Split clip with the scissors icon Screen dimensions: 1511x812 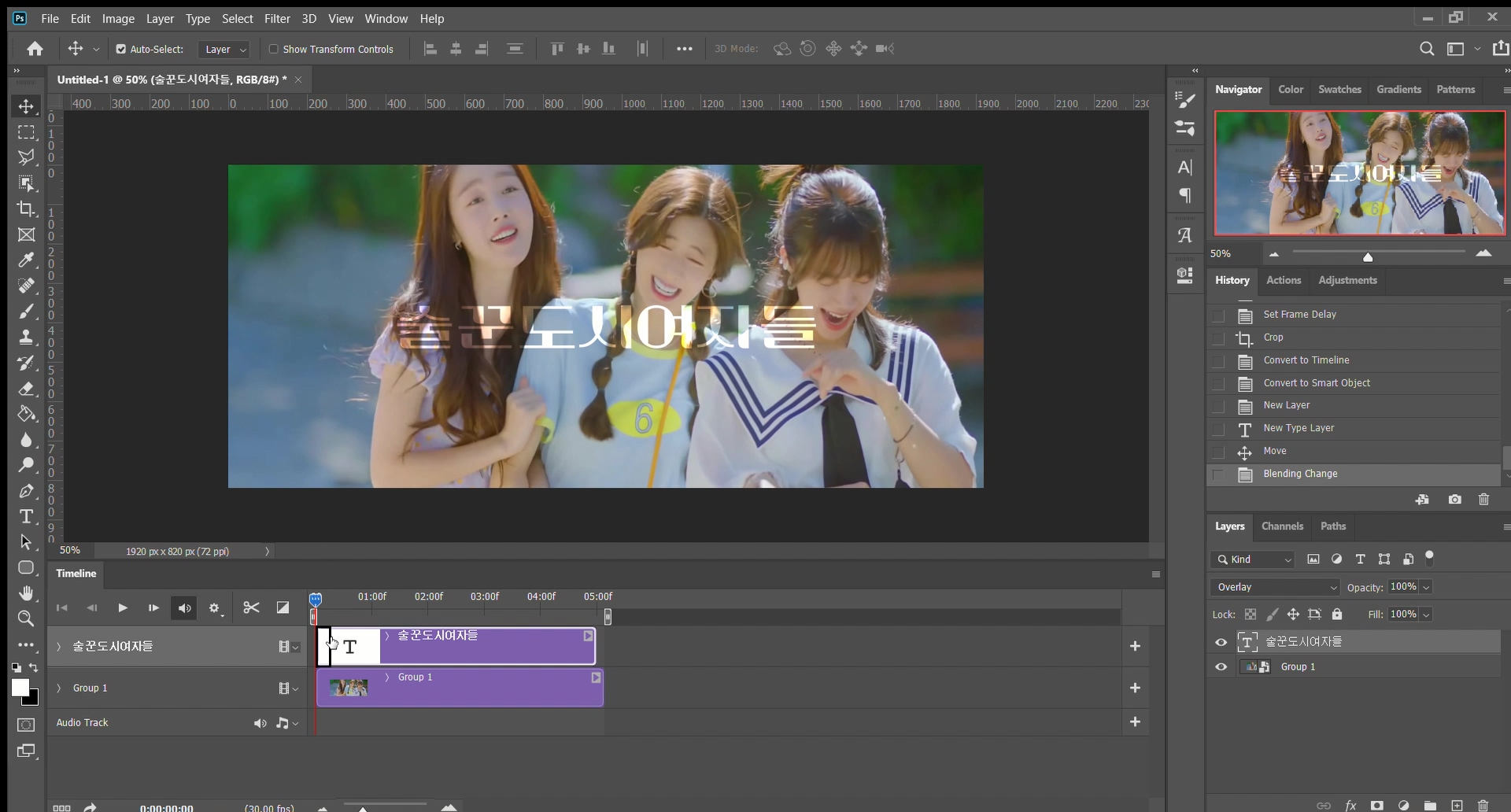(x=251, y=607)
